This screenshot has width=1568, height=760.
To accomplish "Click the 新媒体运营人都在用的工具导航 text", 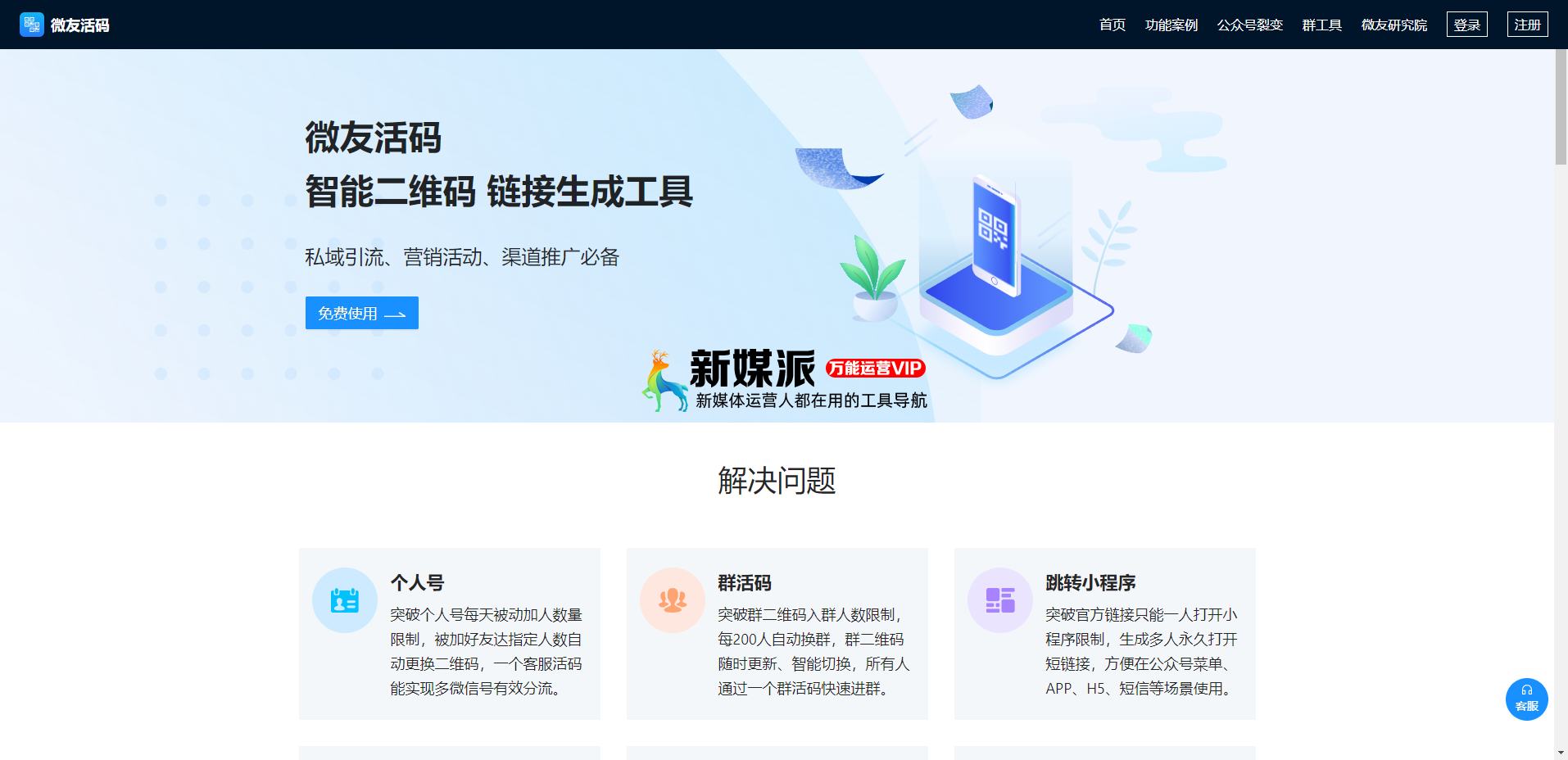I will click(812, 400).
